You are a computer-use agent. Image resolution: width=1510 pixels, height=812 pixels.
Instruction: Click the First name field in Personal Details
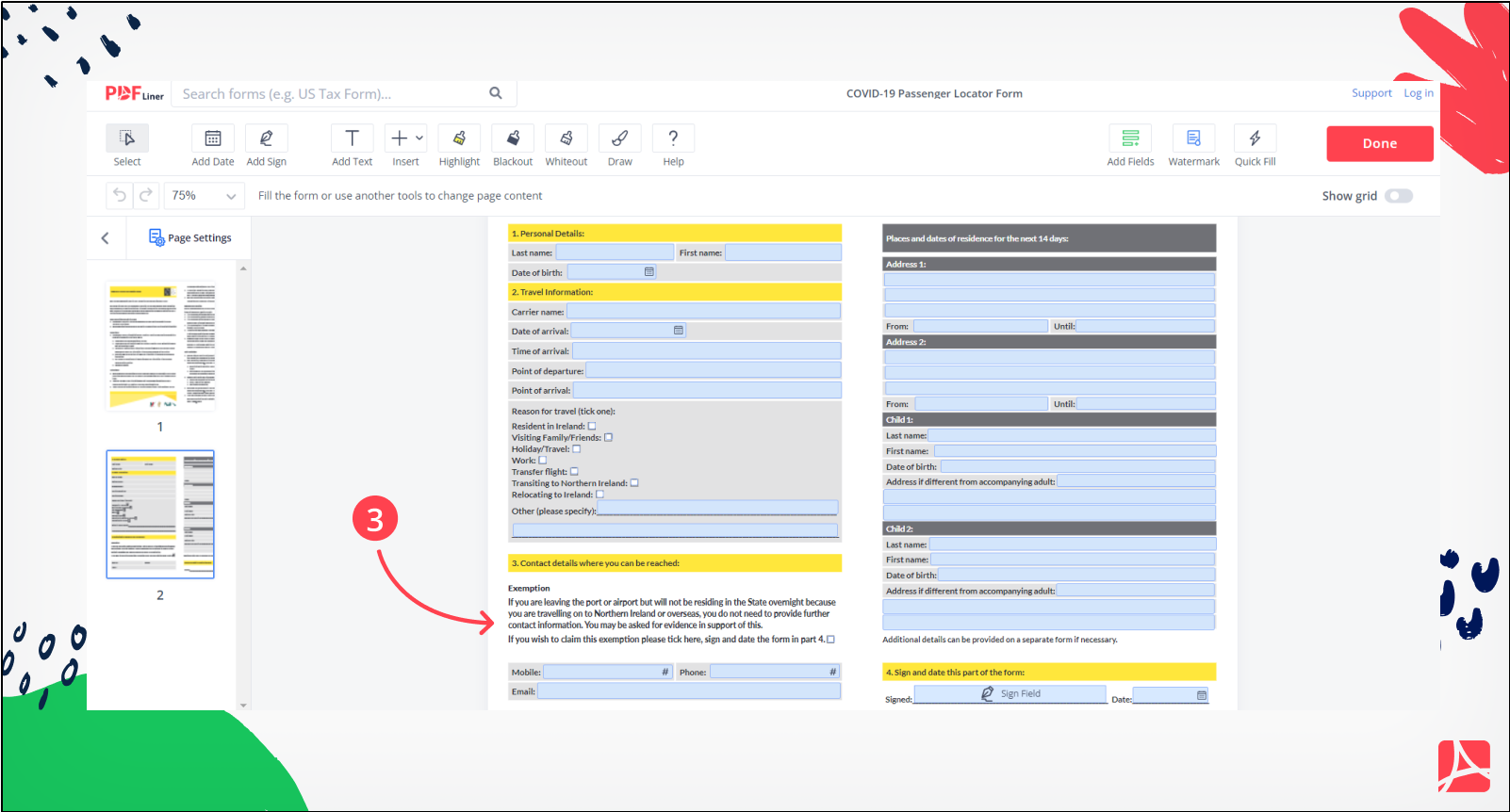pos(783,252)
